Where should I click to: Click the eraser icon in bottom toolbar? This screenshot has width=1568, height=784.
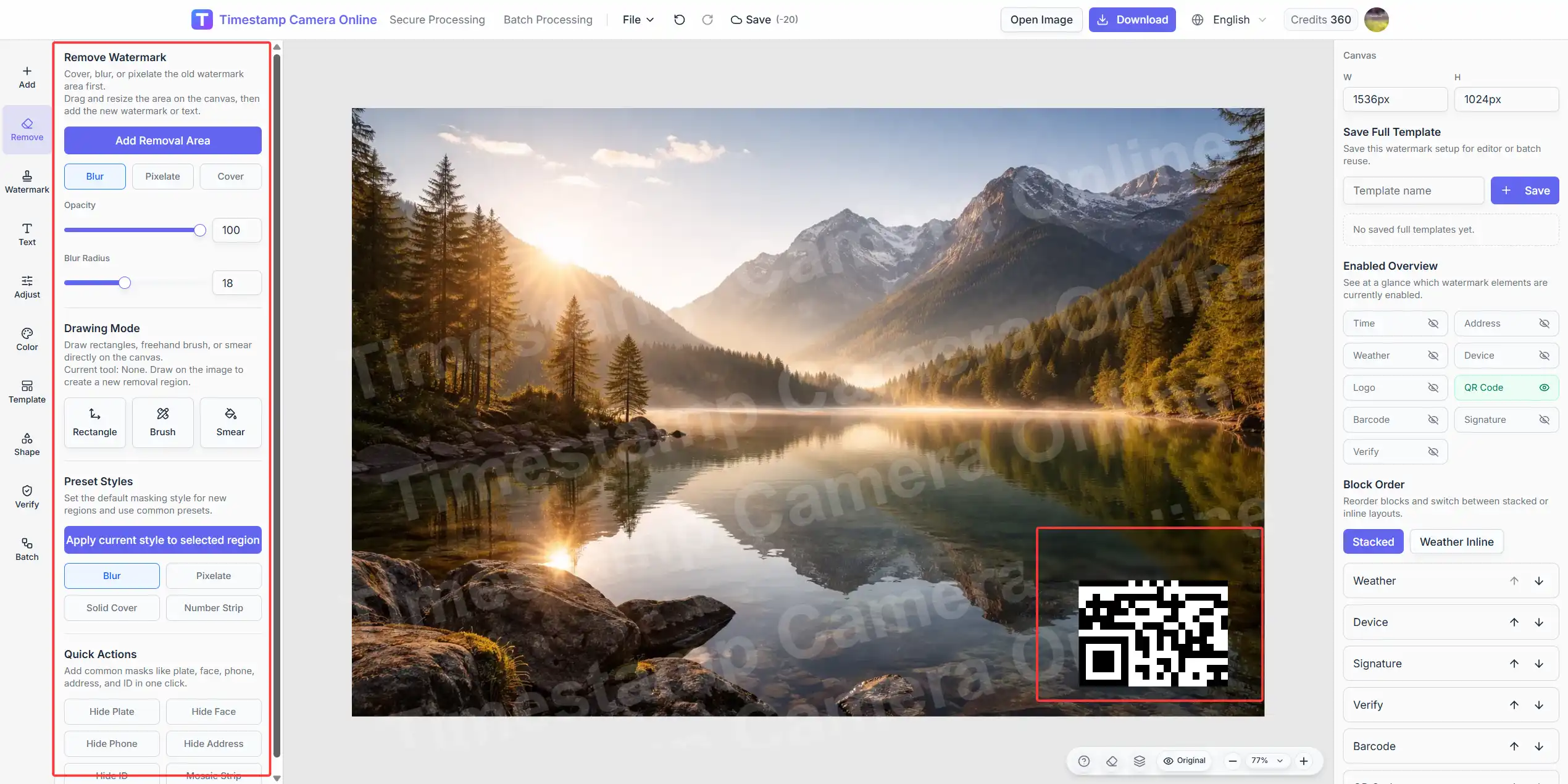point(1112,761)
